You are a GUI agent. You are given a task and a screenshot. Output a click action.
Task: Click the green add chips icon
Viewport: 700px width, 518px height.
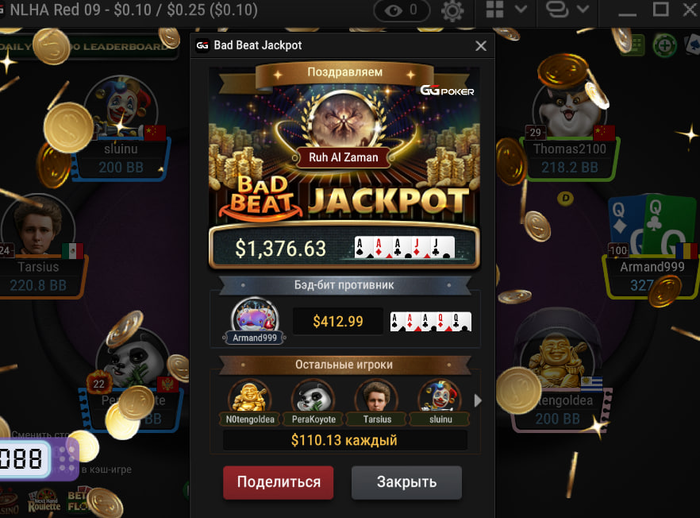click(x=665, y=46)
